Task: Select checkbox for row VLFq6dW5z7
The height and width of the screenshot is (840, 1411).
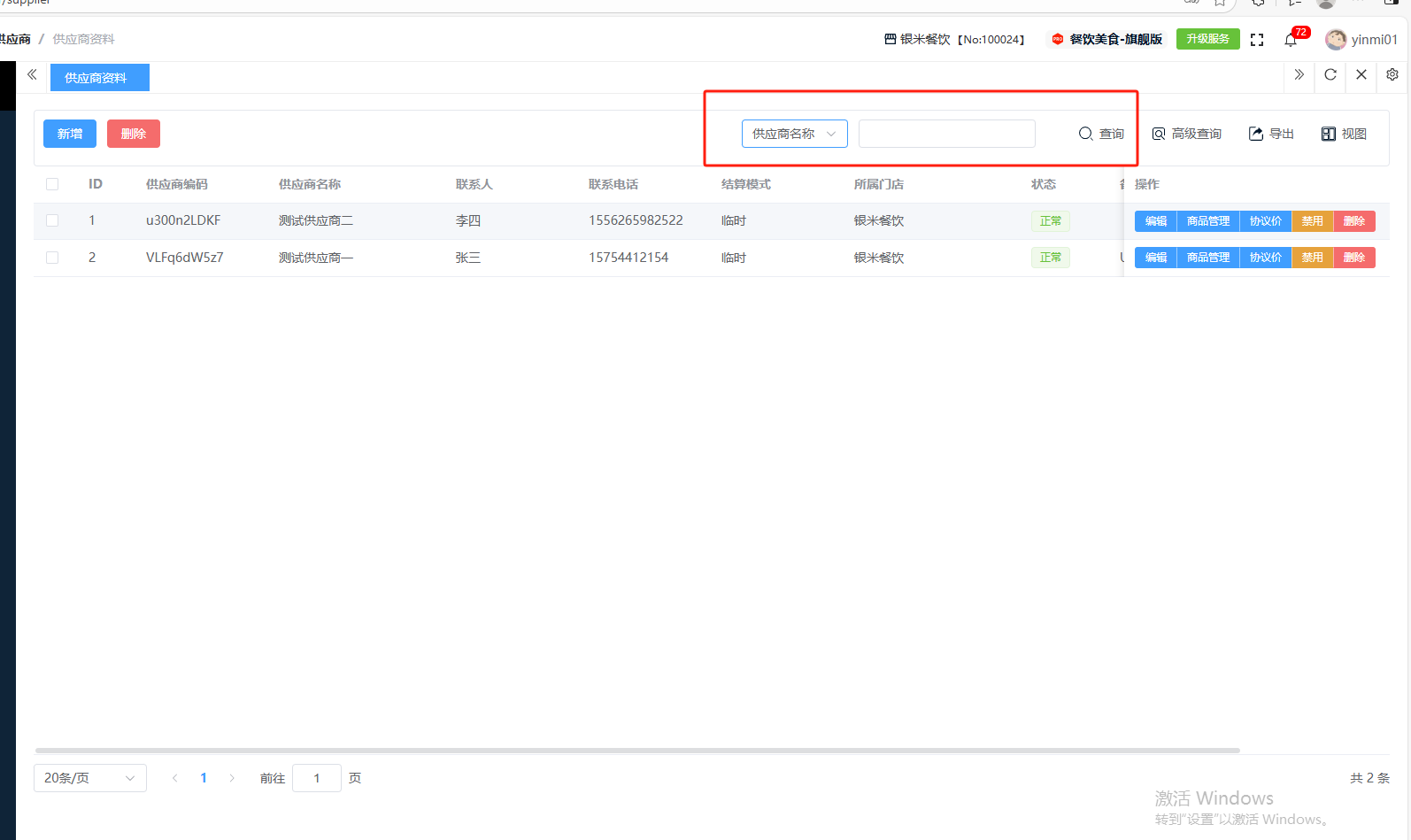Action: 52,258
